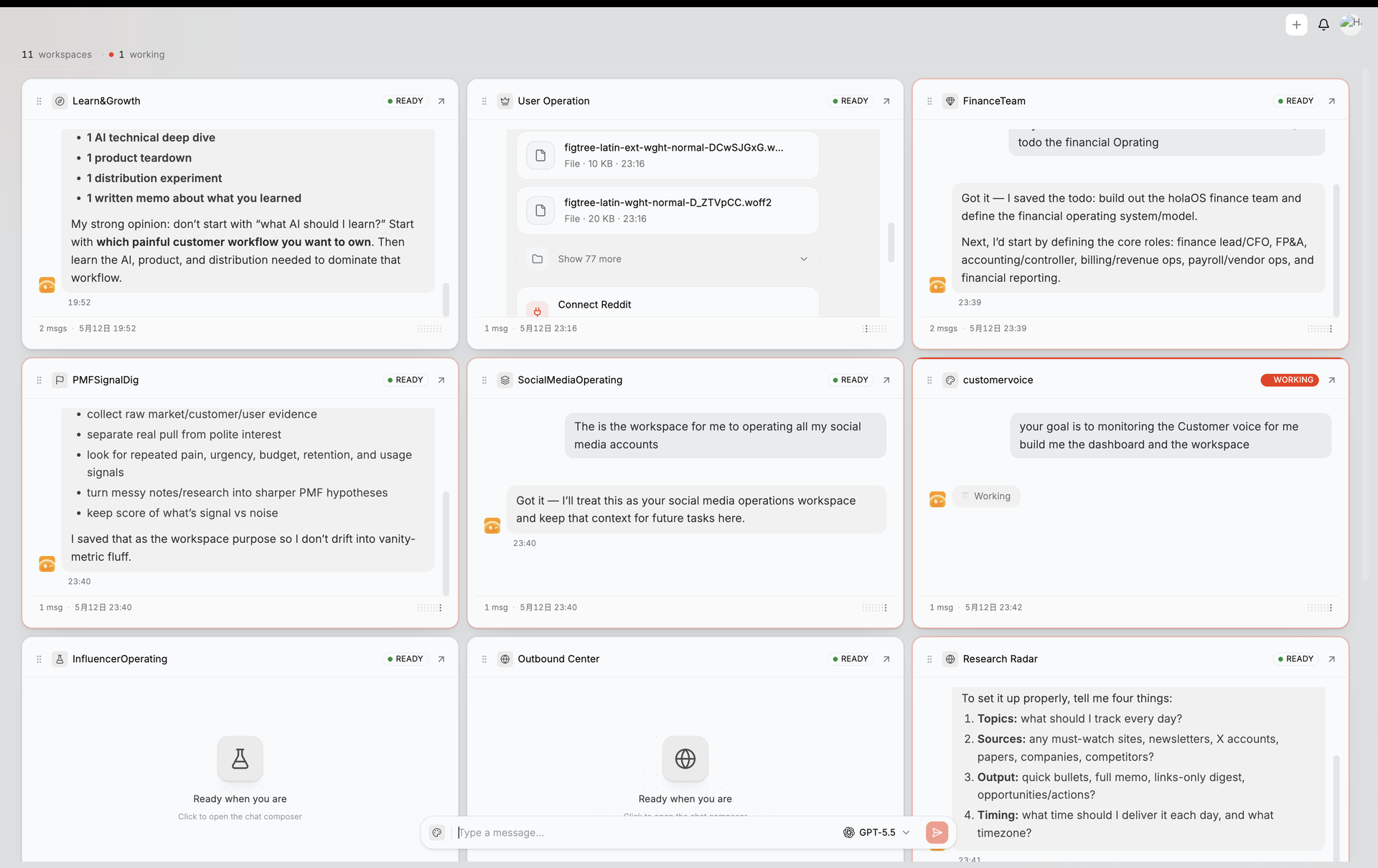Click the User Operation crown icon
Screen dimensions: 1378x868
click(505, 101)
